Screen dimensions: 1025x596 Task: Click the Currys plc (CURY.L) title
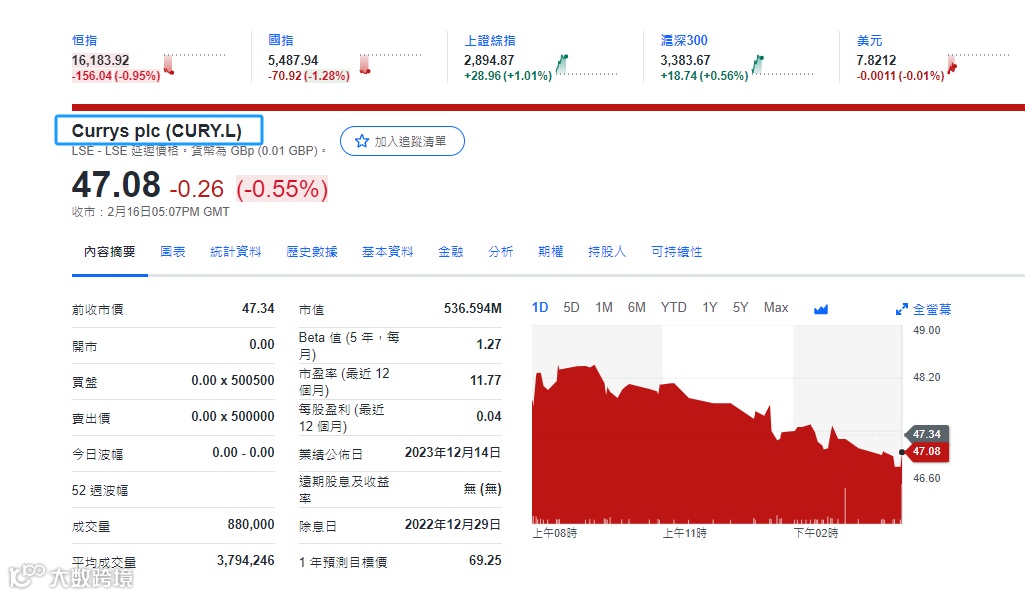pyautogui.click(x=157, y=131)
